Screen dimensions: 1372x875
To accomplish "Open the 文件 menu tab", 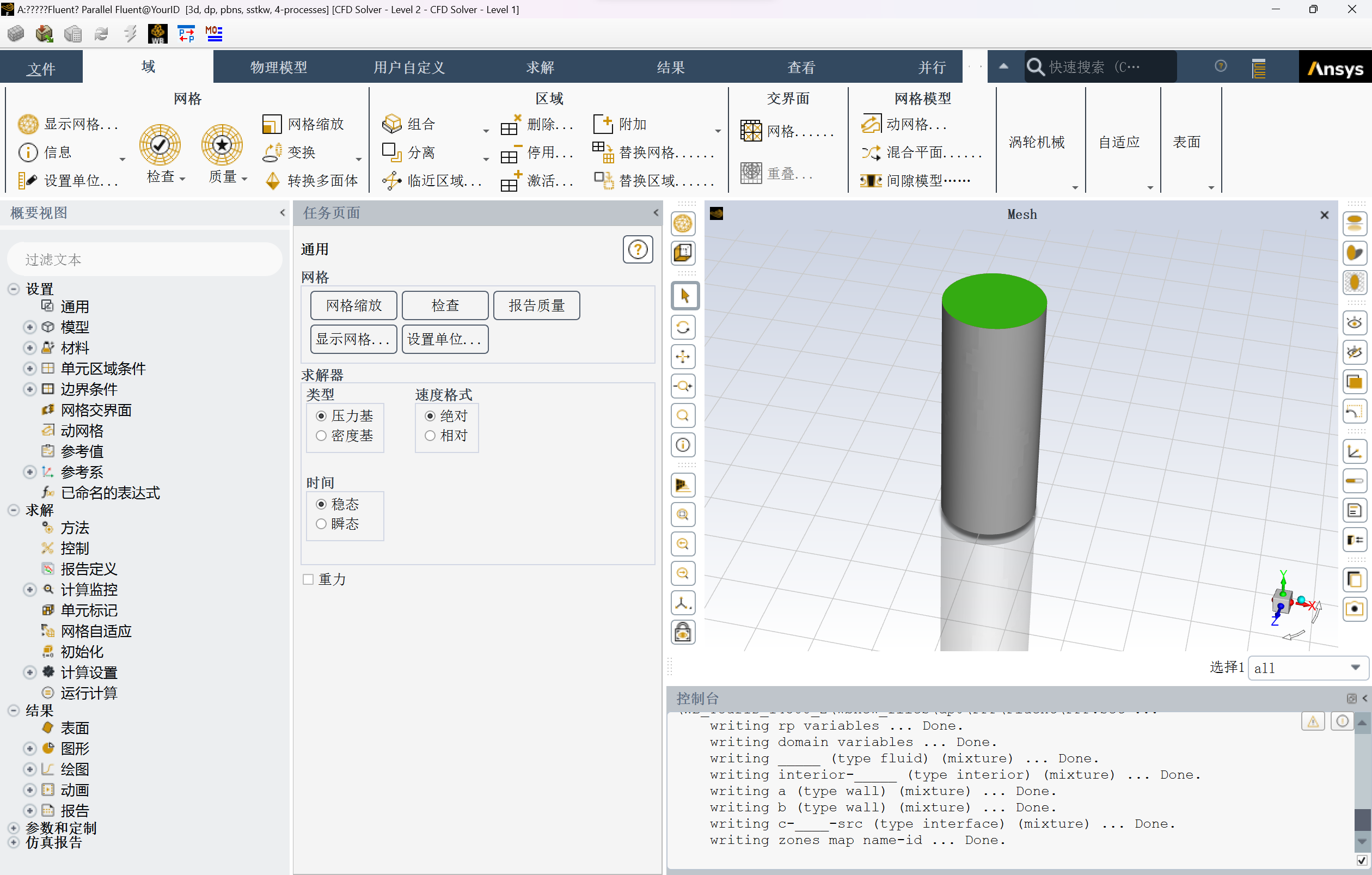I will (x=41, y=69).
